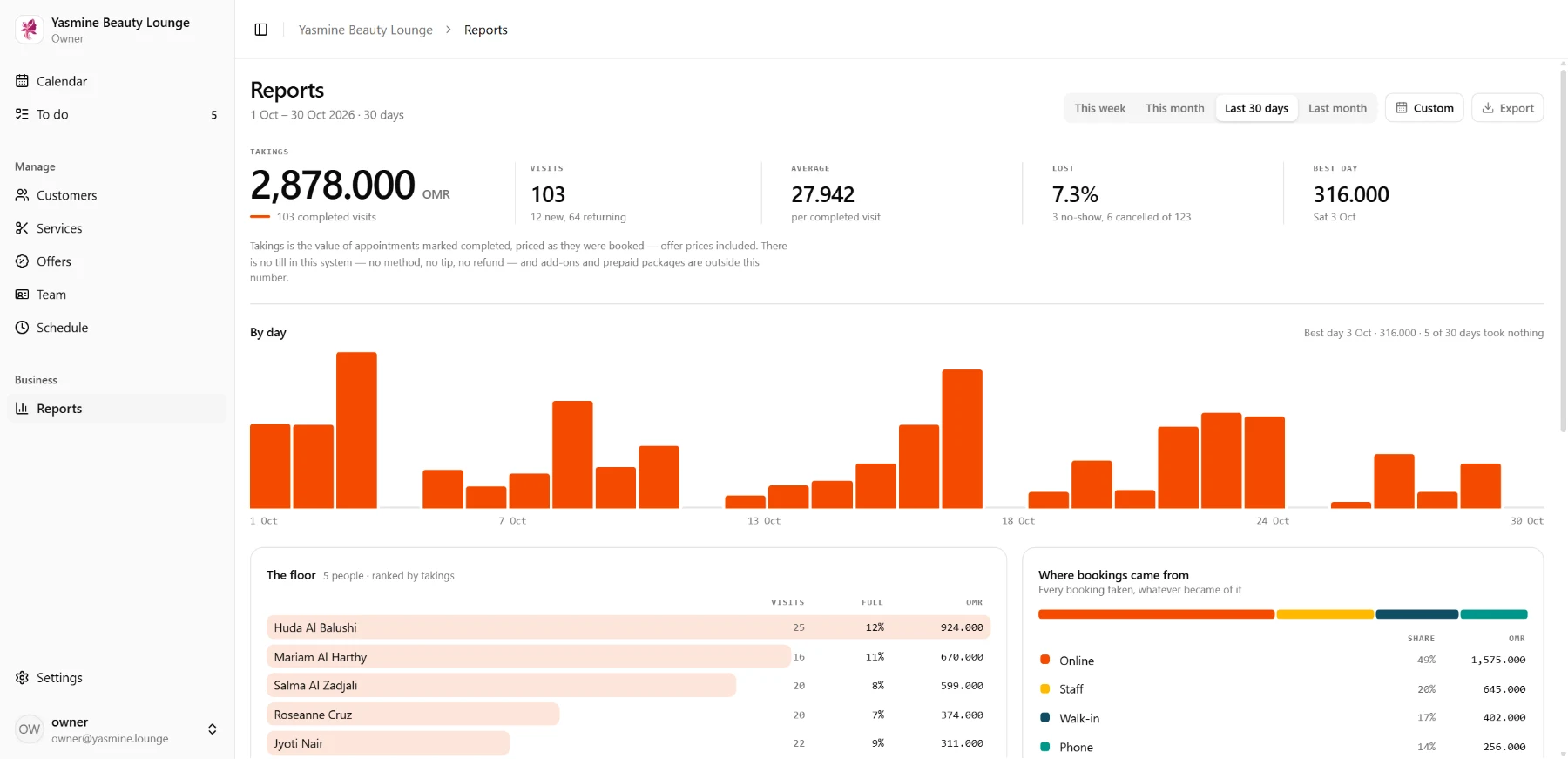This screenshot has width=1568, height=759.
Task: Open the Team page
Action: point(117,295)
